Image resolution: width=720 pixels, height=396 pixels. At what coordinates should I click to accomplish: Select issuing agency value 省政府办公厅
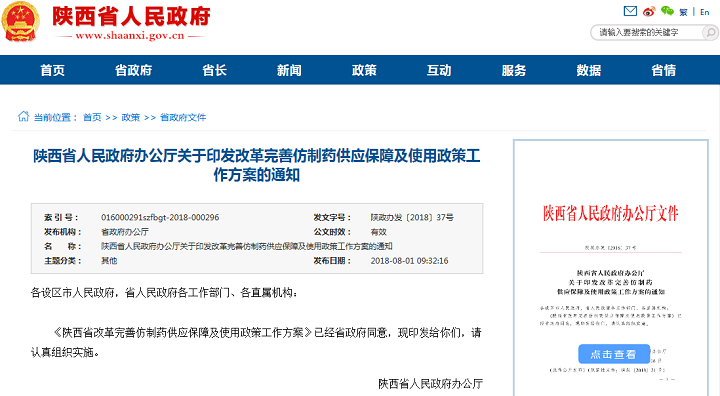click(124, 232)
